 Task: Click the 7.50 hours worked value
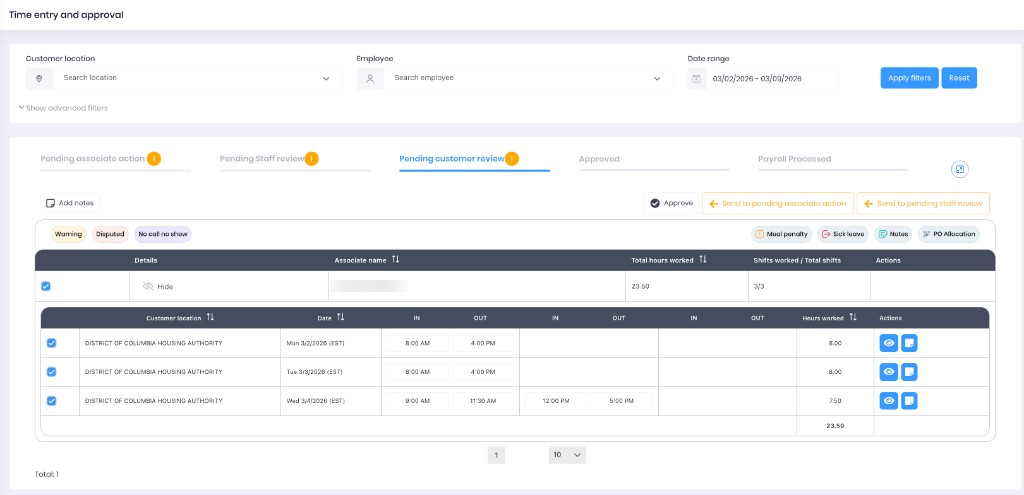835,401
